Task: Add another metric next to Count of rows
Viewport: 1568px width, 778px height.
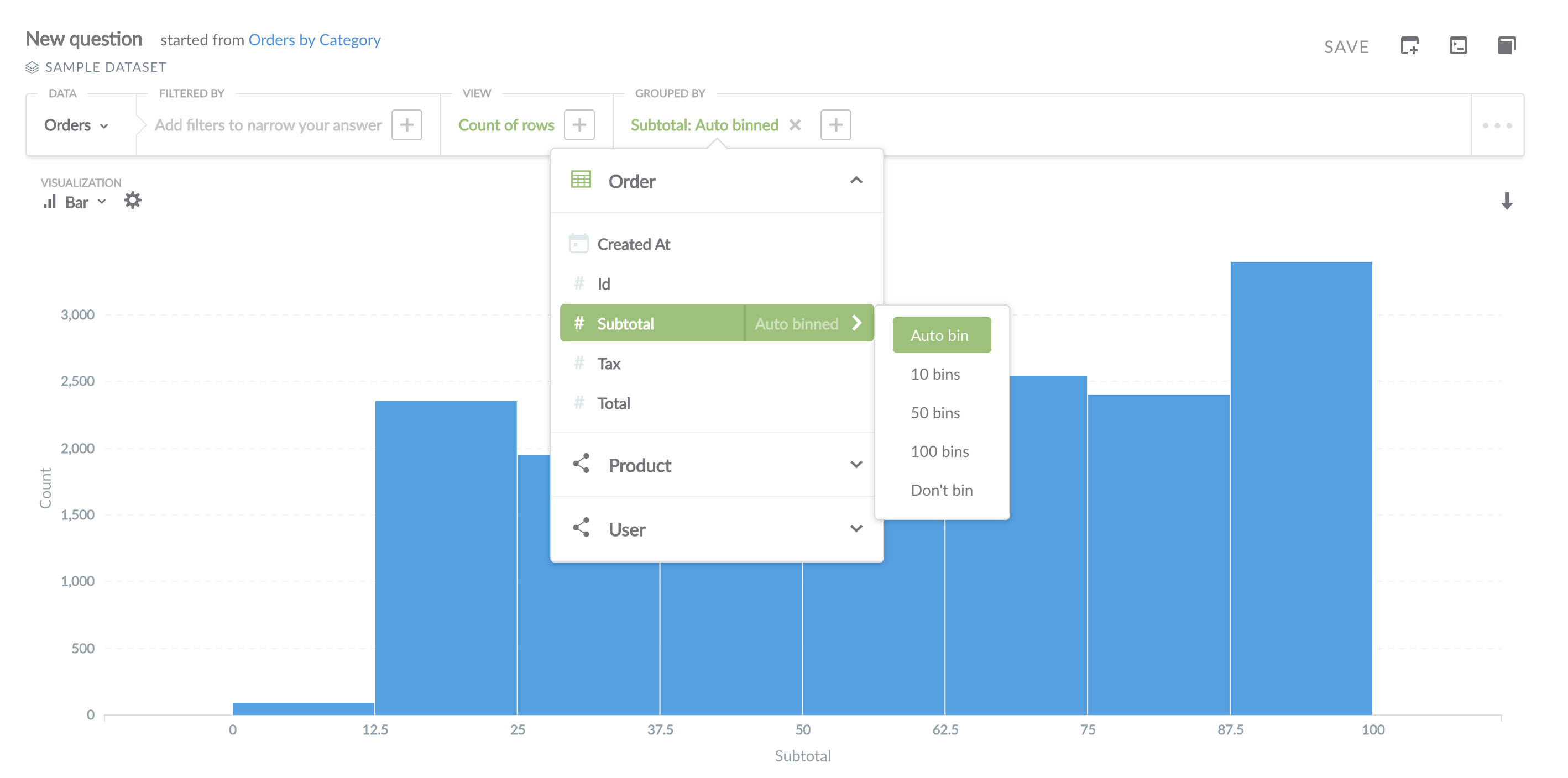Action: [579, 125]
